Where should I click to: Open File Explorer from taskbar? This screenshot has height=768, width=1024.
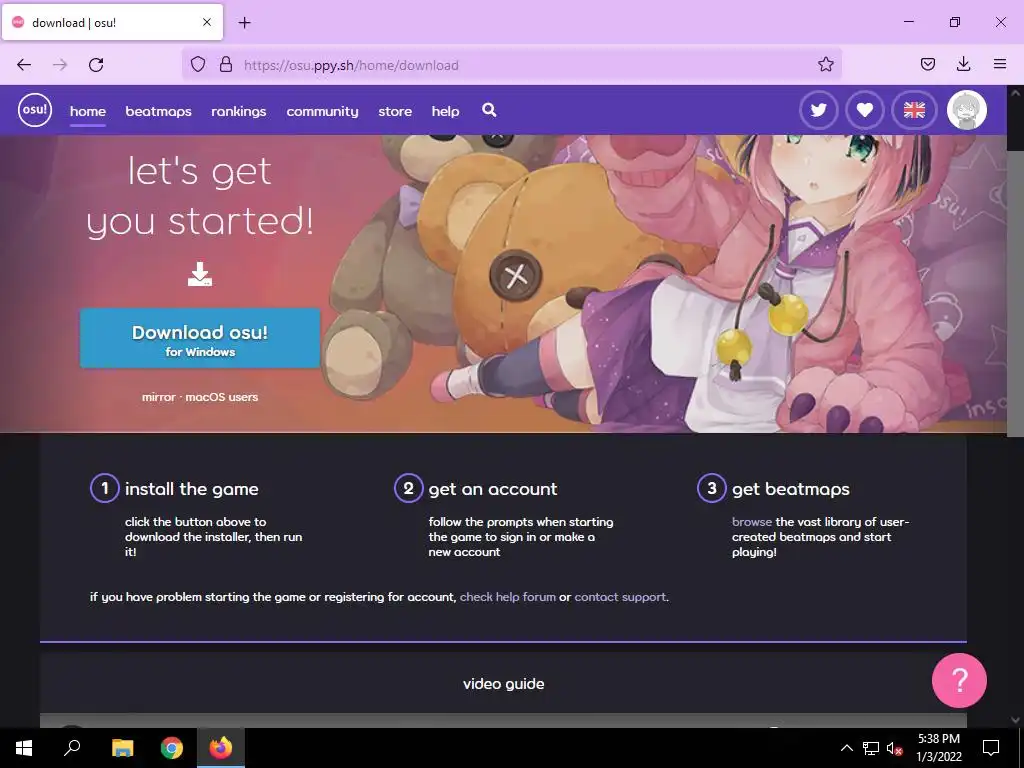tap(122, 748)
